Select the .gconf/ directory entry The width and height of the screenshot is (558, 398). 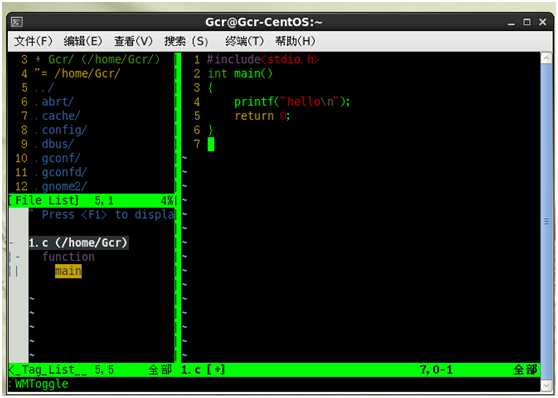point(57,158)
